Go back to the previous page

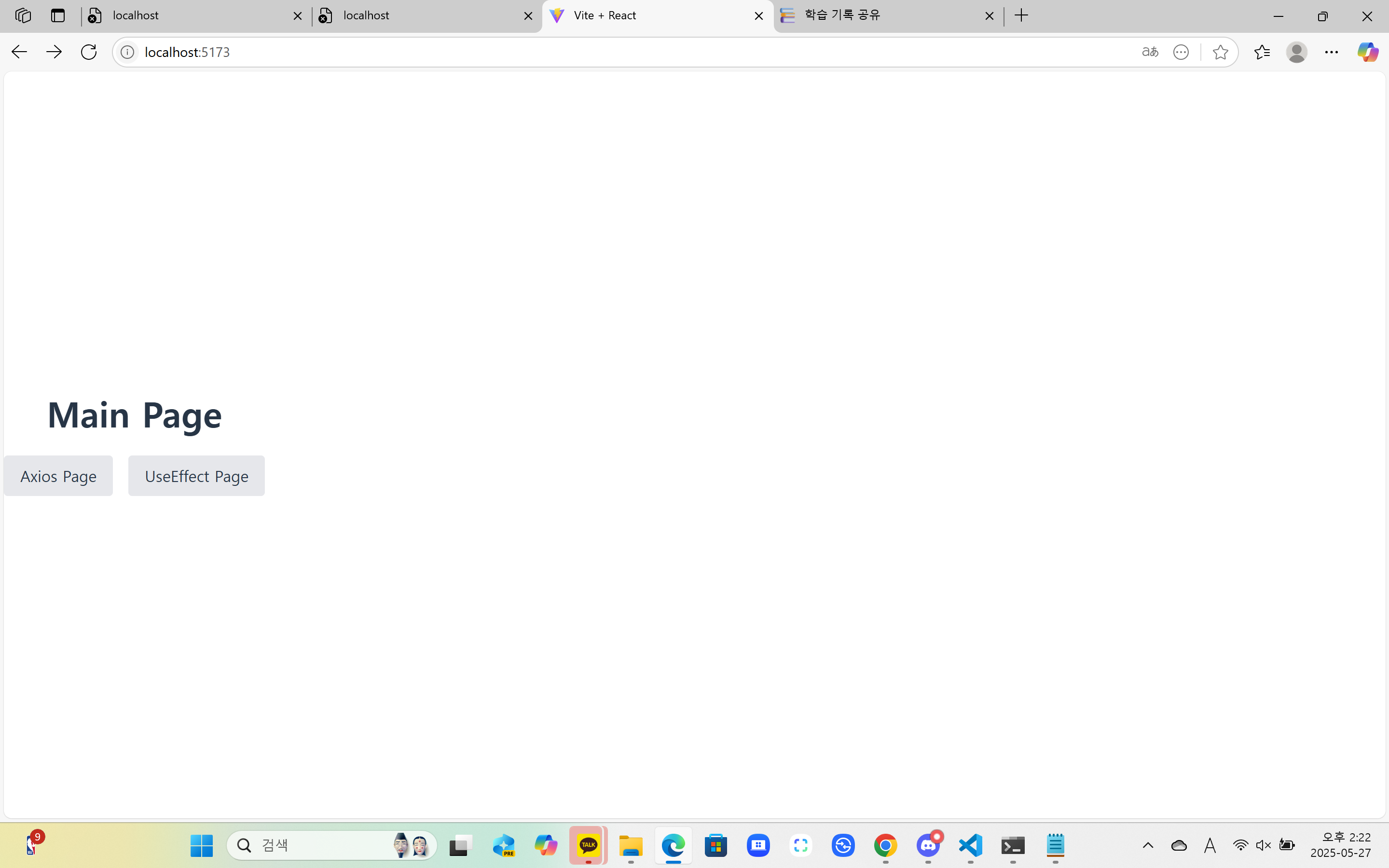pos(19,52)
